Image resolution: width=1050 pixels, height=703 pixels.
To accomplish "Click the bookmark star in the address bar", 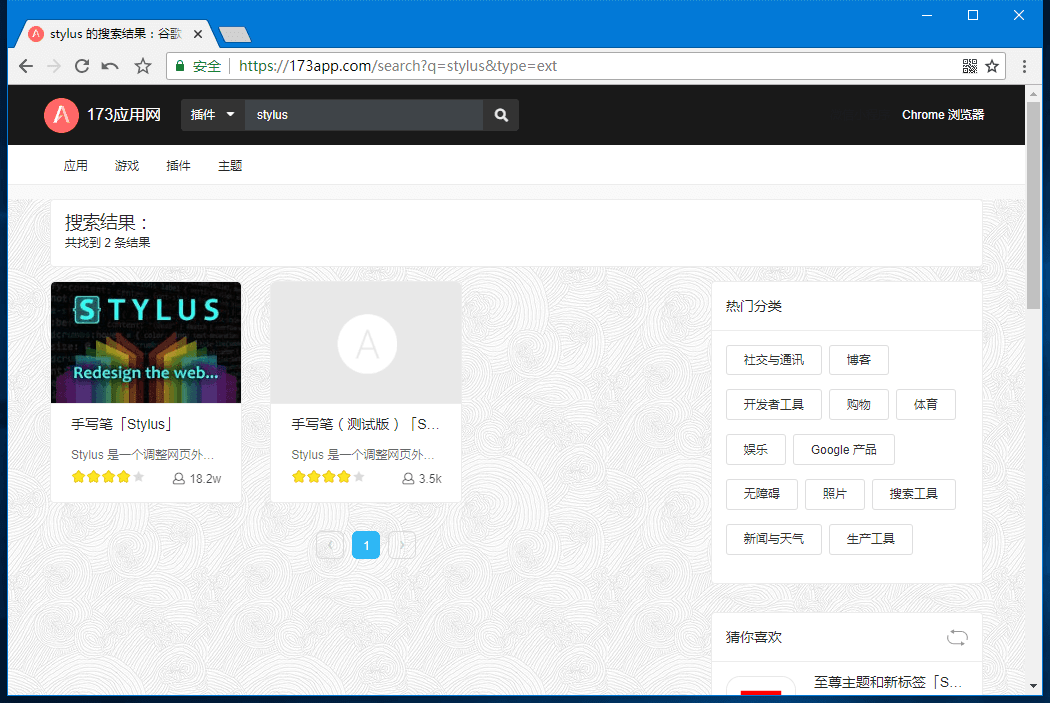I will coord(991,65).
